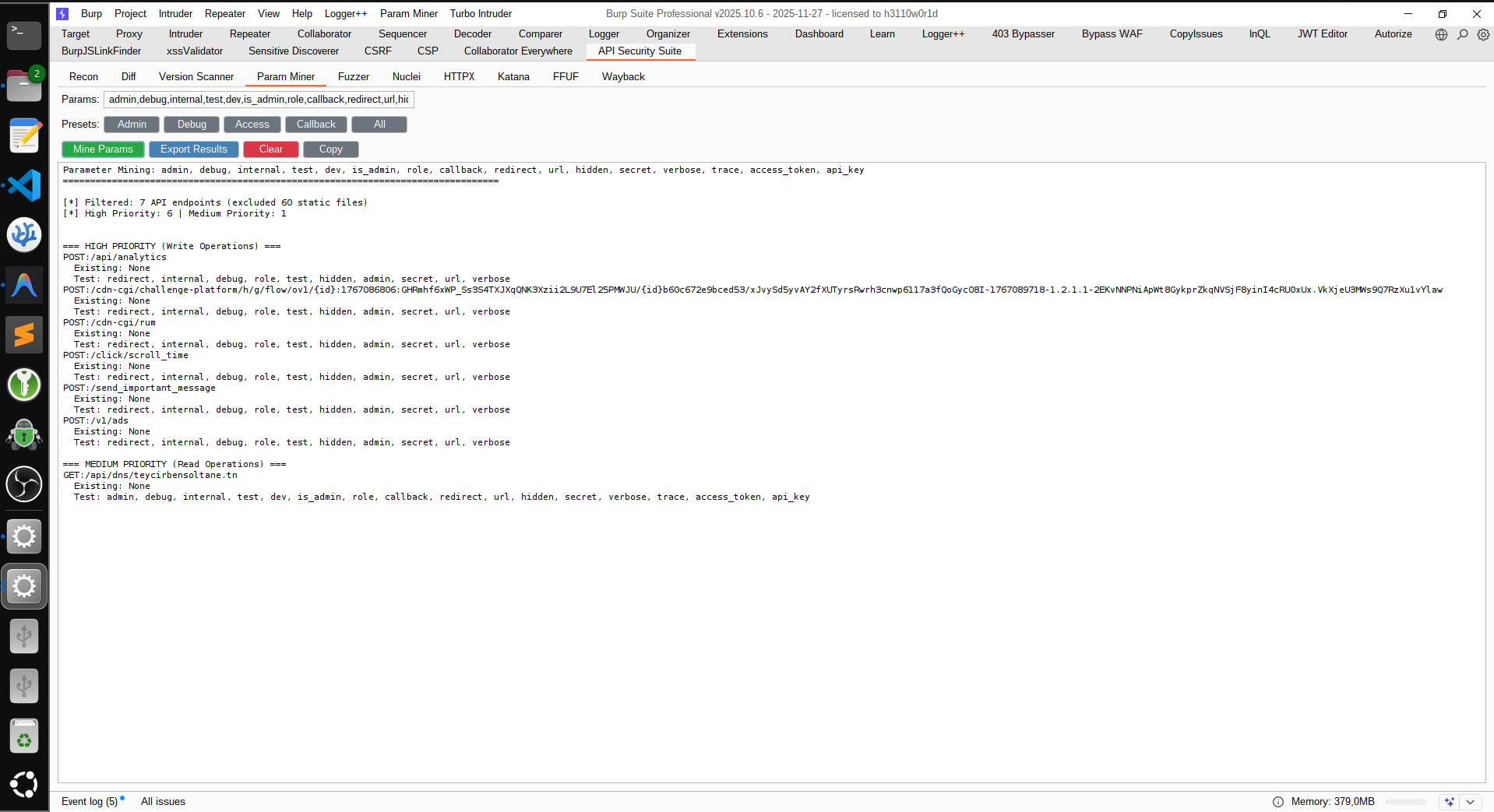Screen dimensions: 1494x812
Task: Open the Event log (5) panel
Action: click(90, 801)
